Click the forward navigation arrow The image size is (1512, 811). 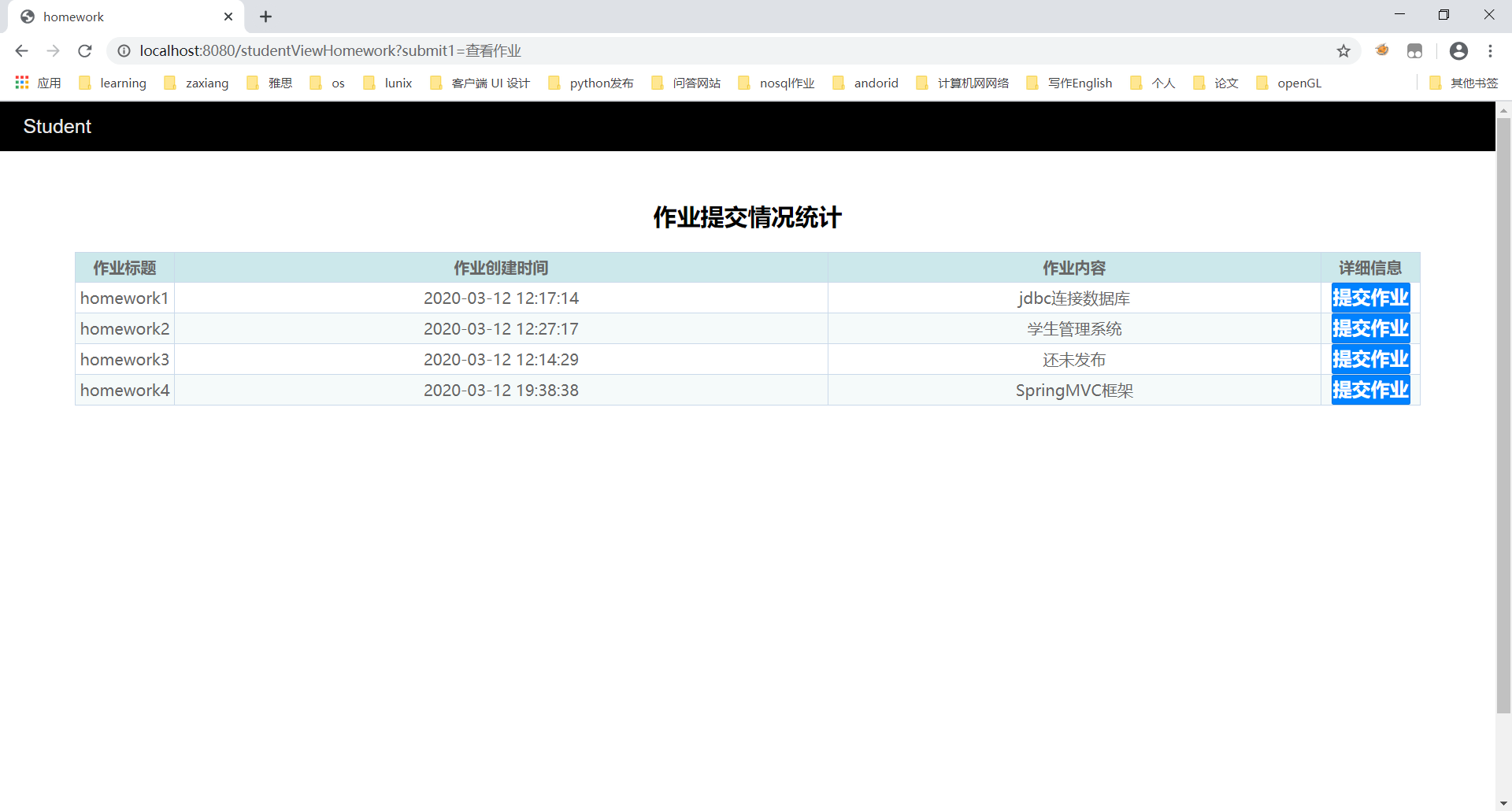click(x=53, y=50)
